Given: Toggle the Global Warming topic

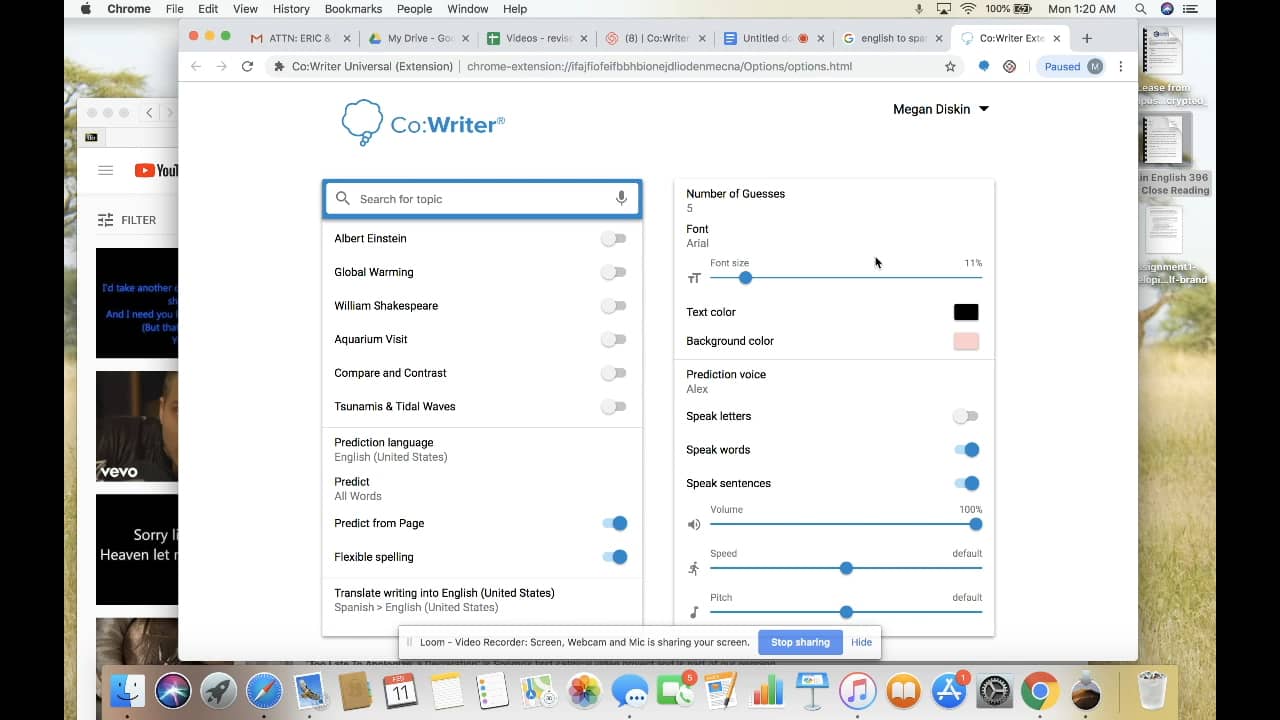Looking at the screenshot, I should click(x=614, y=272).
